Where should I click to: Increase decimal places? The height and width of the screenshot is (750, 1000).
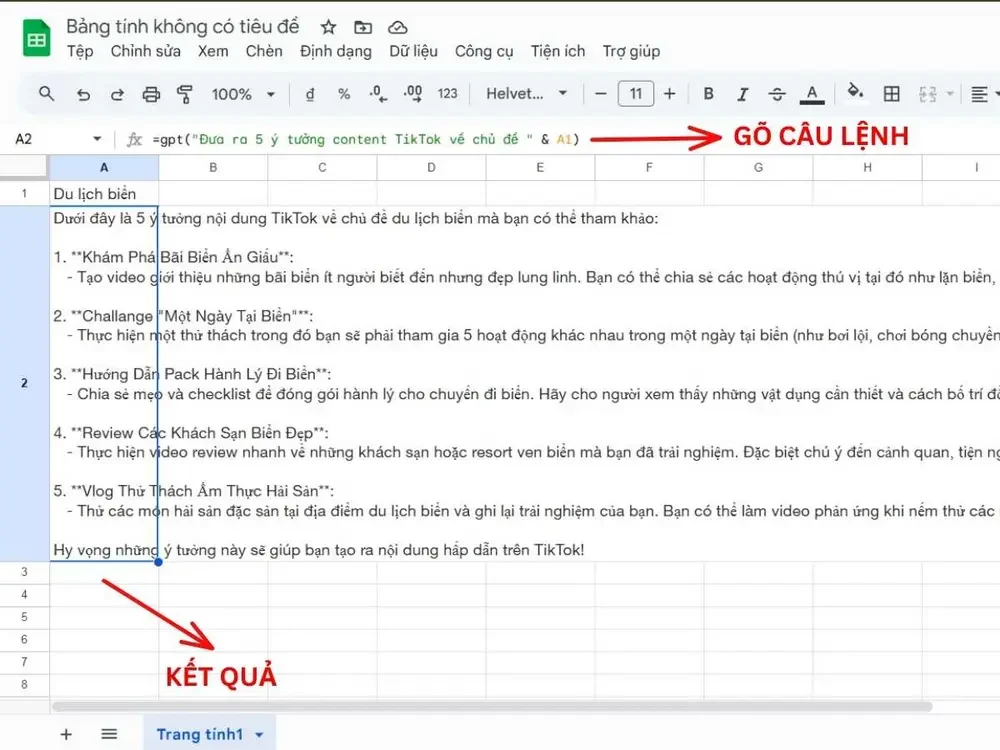(x=413, y=94)
